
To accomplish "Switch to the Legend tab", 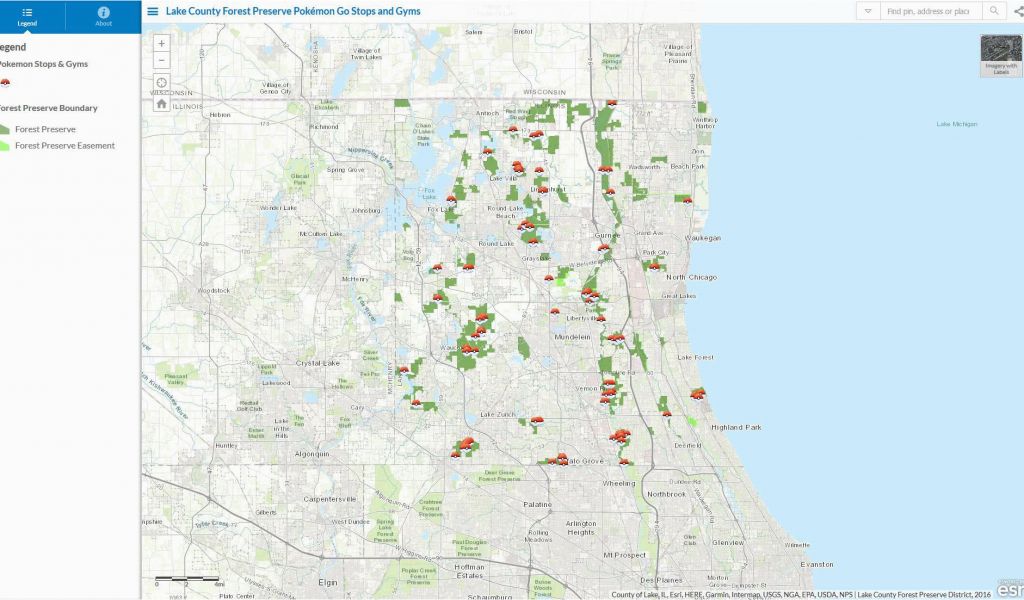I will [x=27, y=16].
